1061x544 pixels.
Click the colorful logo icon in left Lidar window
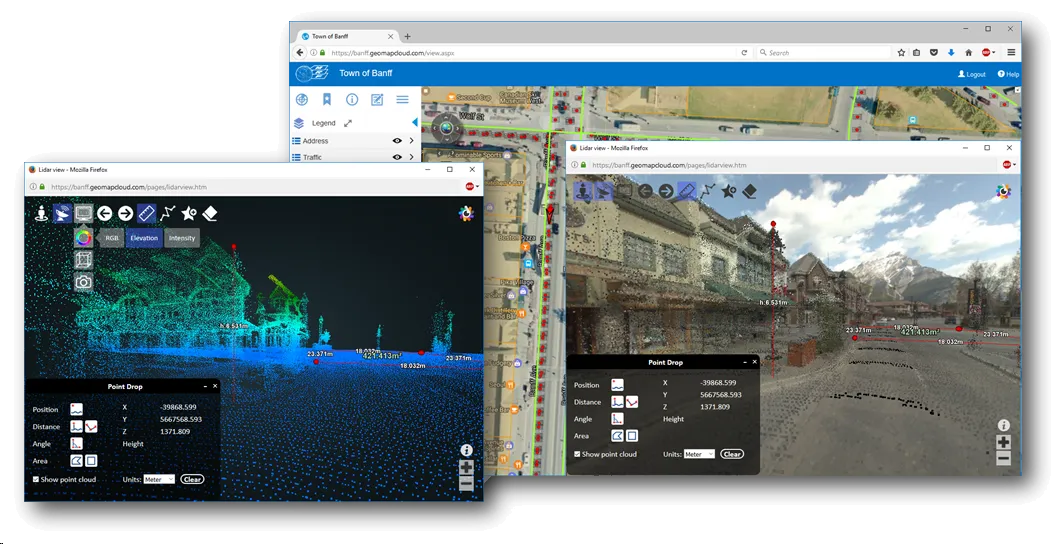point(466,214)
